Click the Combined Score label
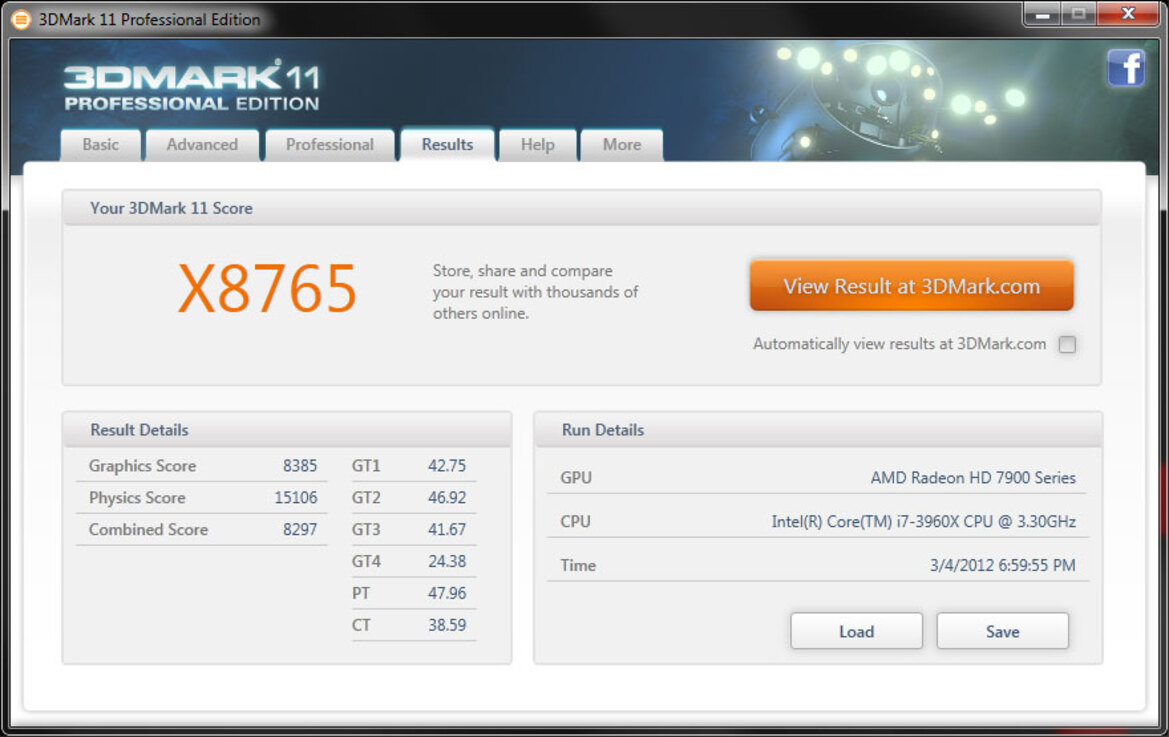The image size is (1169, 737). pyautogui.click(x=148, y=529)
